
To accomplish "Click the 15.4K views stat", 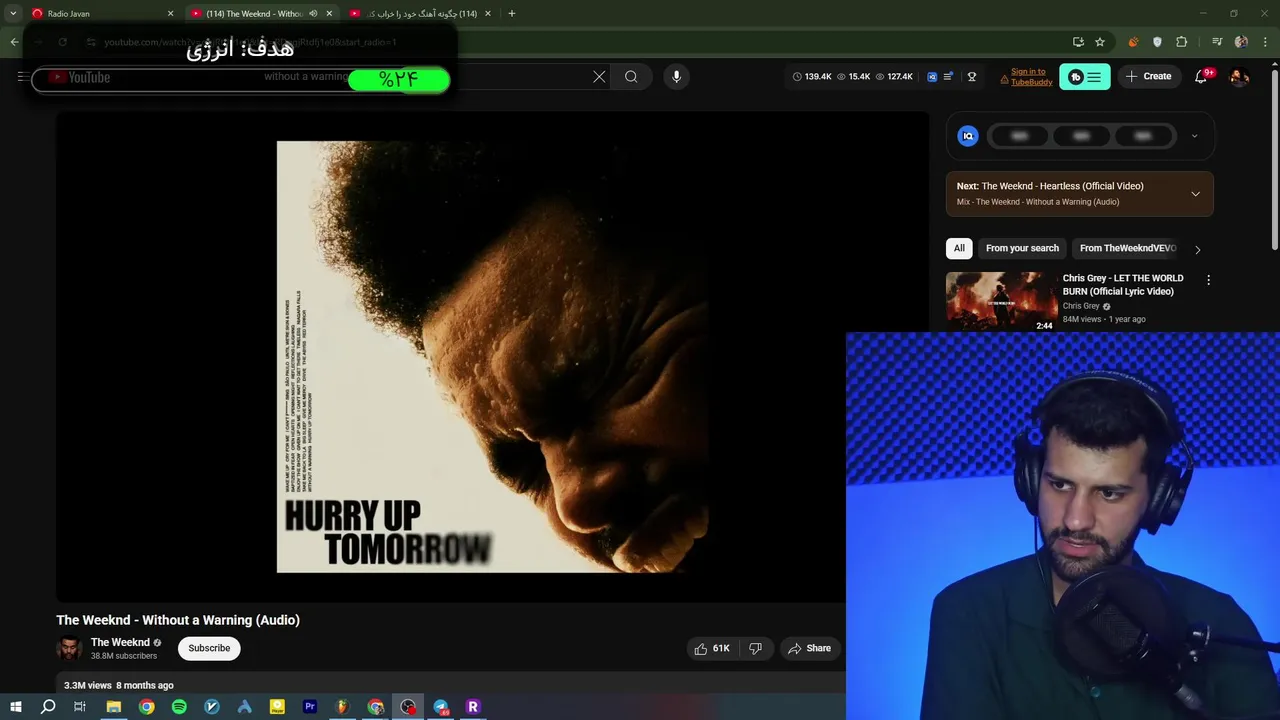I will pos(853,77).
